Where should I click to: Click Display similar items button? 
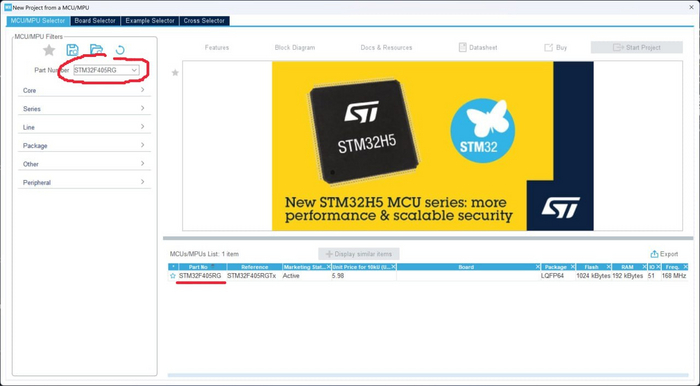(x=359, y=254)
